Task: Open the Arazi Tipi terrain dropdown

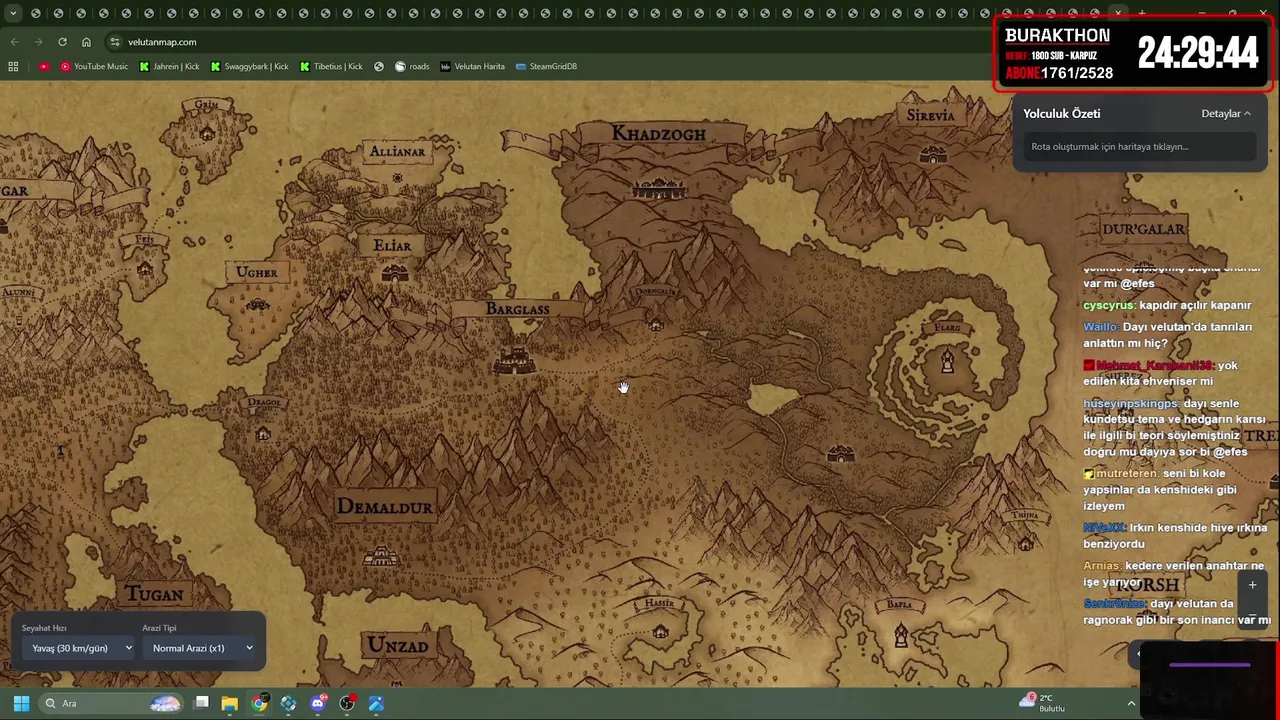Action: (201, 648)
